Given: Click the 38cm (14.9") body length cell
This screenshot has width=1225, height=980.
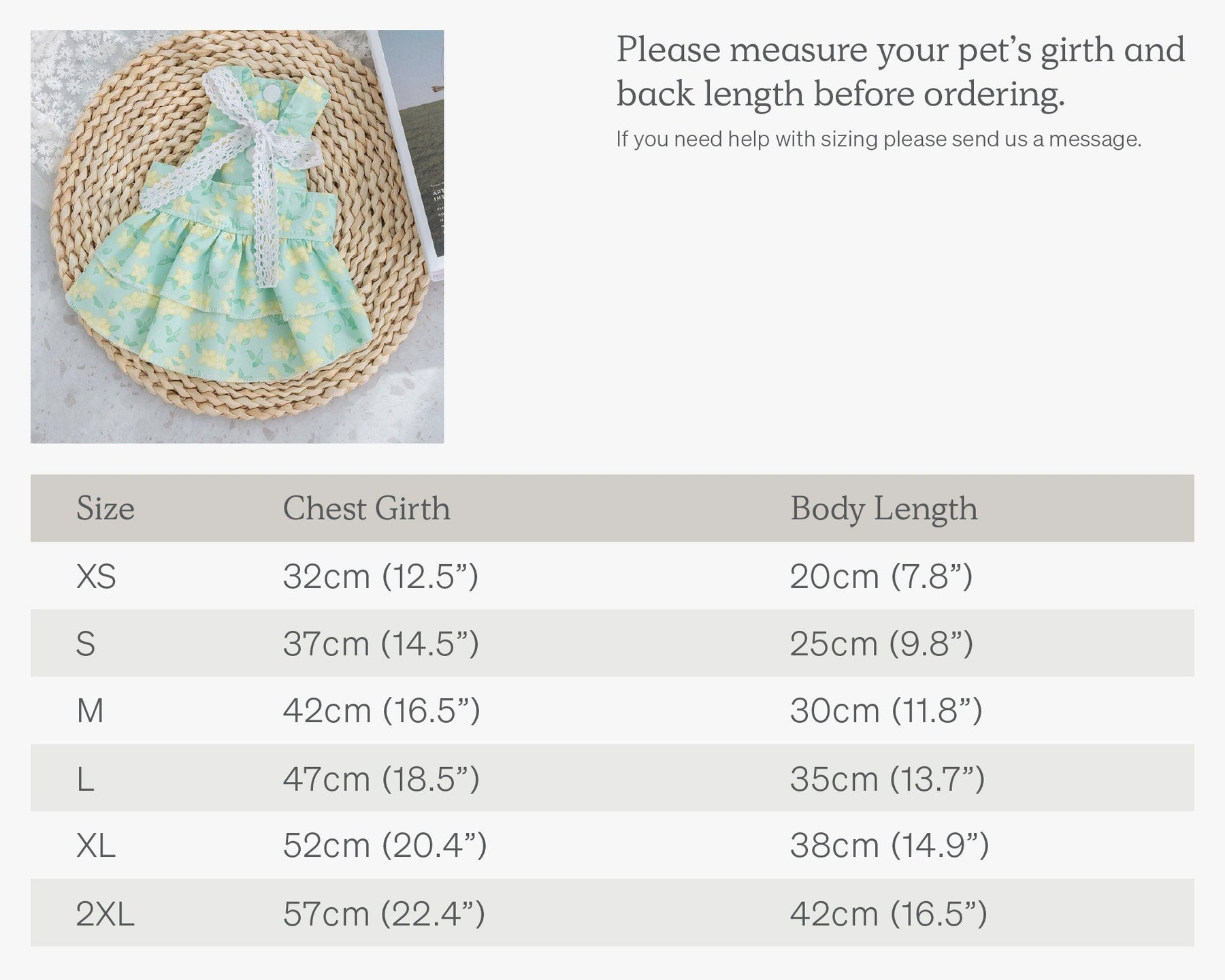Looking at the screenshot, I should (889, 846).
